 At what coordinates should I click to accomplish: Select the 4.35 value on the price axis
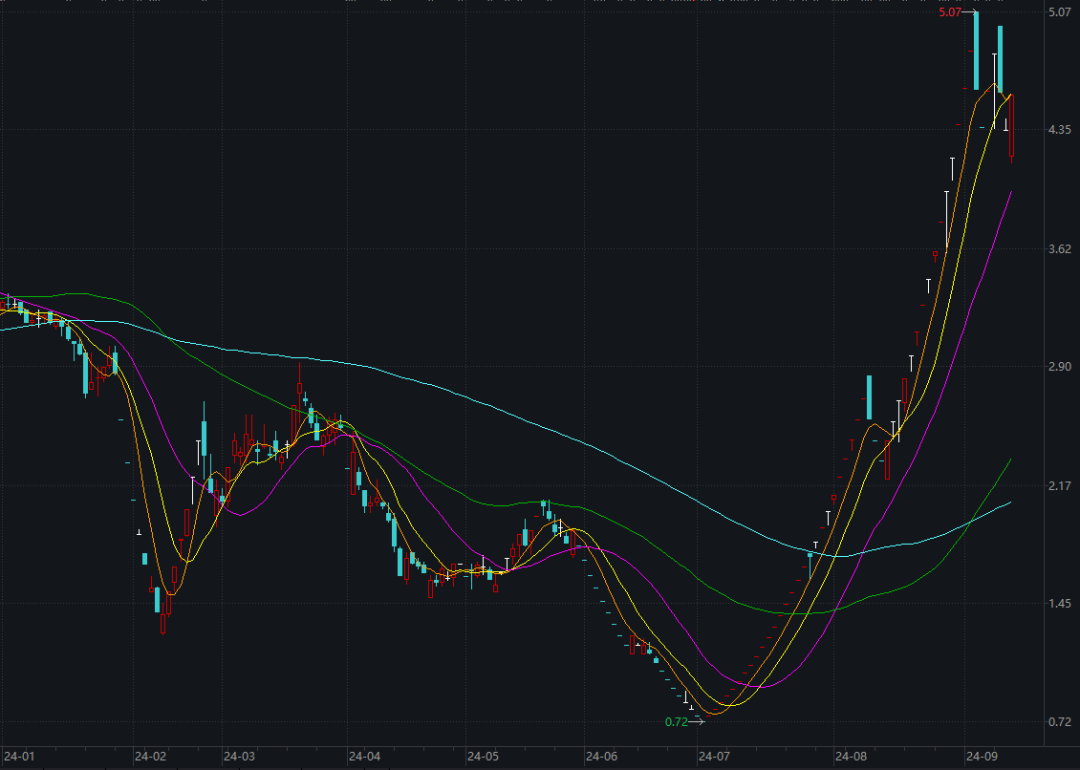click(x=1059, y=129)
